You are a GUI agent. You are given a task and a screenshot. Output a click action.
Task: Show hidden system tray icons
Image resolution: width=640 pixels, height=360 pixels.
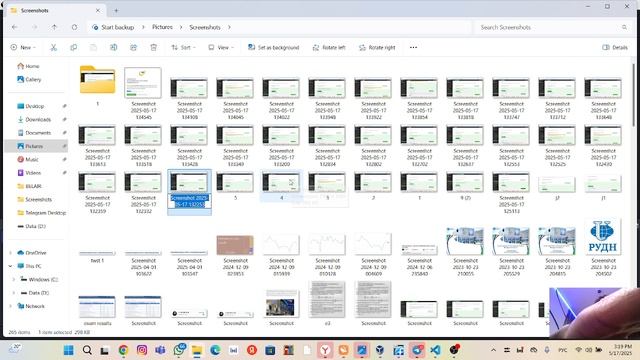(493, 350)
